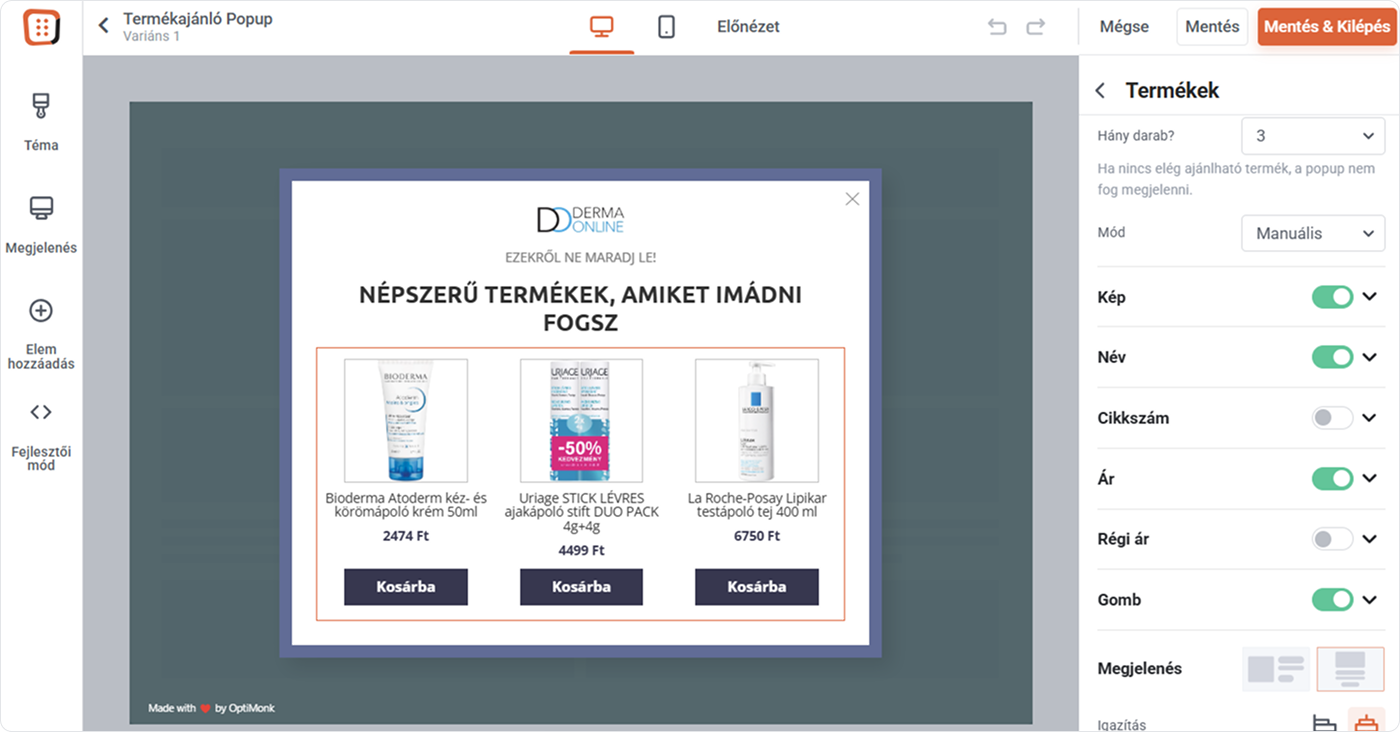
Task: Enable the Cikkszám switch
Action: [1332, 418]
